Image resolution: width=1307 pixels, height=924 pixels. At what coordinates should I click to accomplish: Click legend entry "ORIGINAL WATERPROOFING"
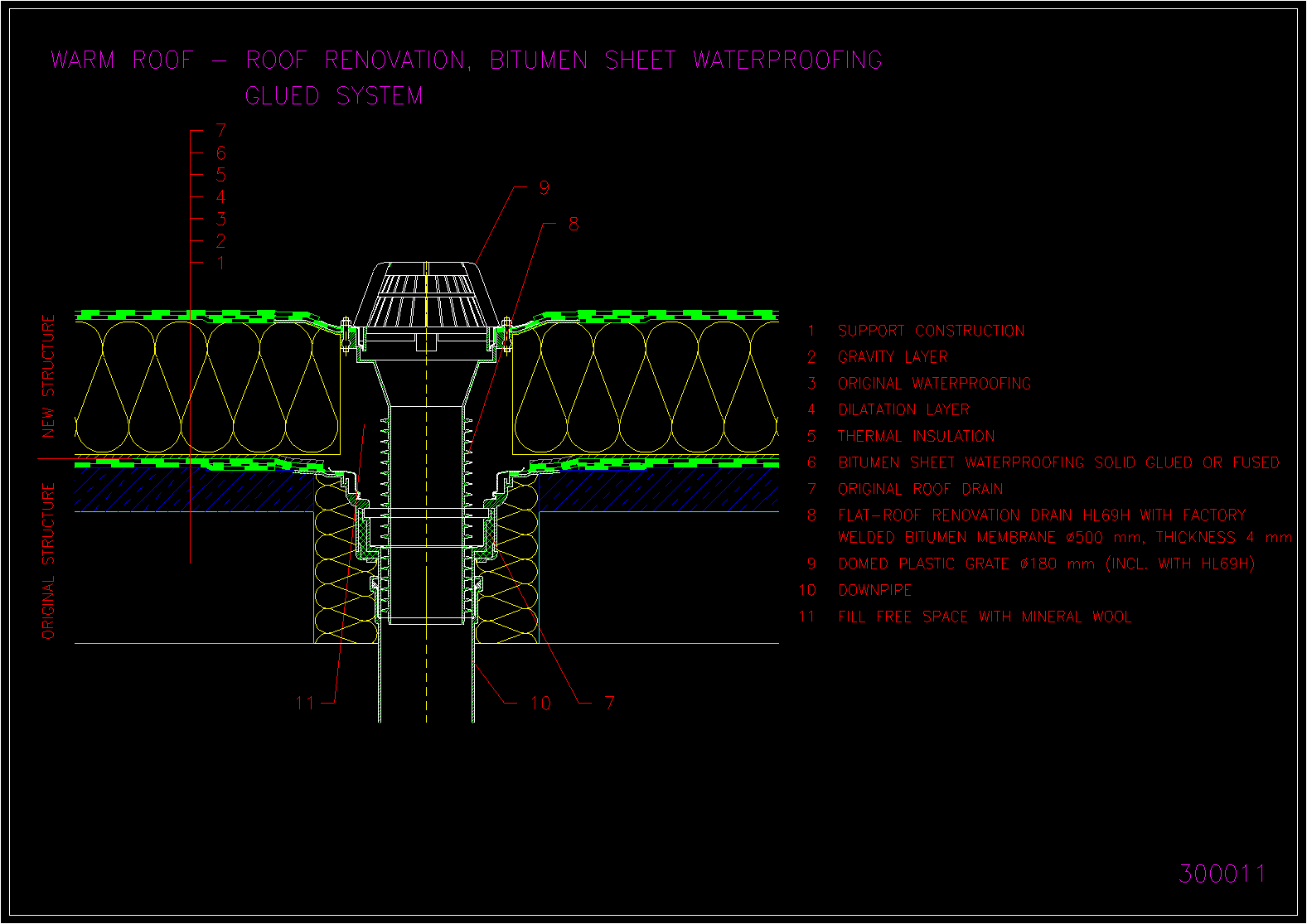tap(935, 384)
